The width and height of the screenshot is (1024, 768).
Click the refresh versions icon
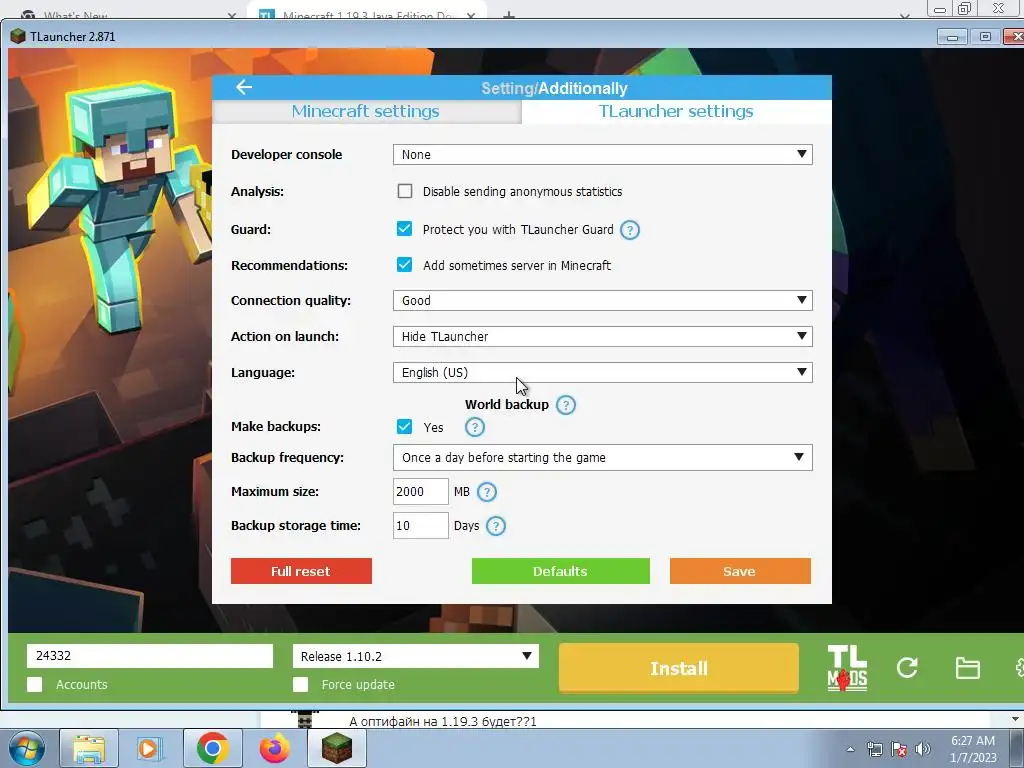(x=907, y=667)
